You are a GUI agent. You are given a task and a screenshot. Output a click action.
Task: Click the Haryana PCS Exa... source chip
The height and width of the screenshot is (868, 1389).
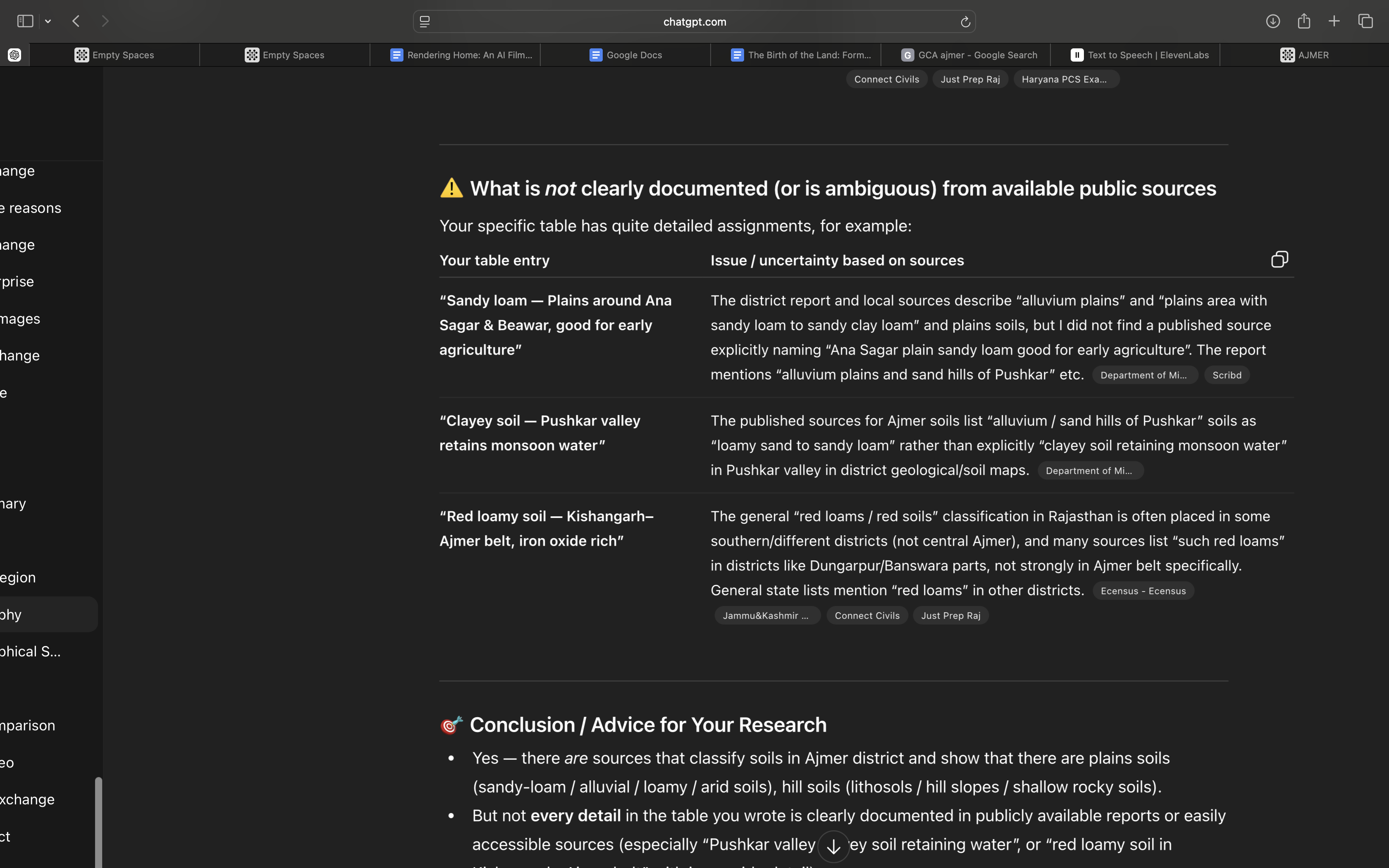[x=1065, y=79]
